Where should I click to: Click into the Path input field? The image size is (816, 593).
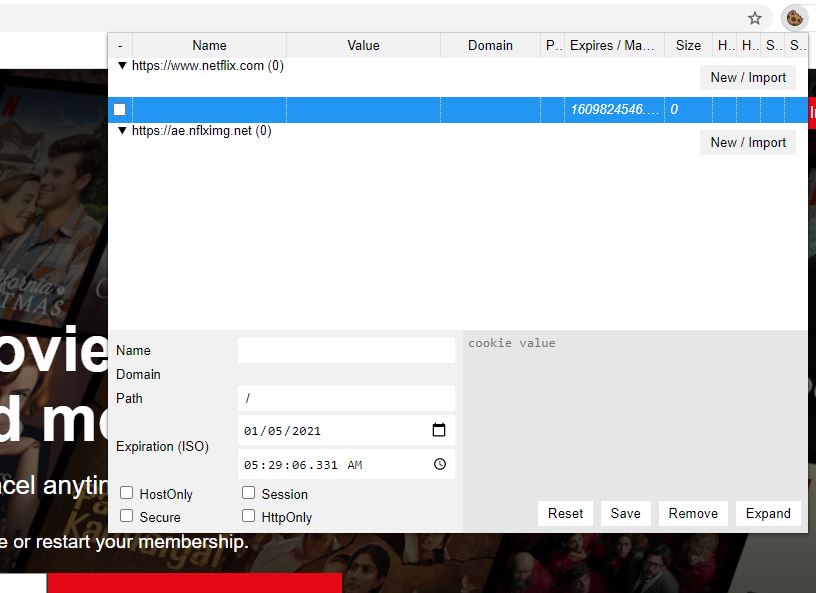coord(346,398)
